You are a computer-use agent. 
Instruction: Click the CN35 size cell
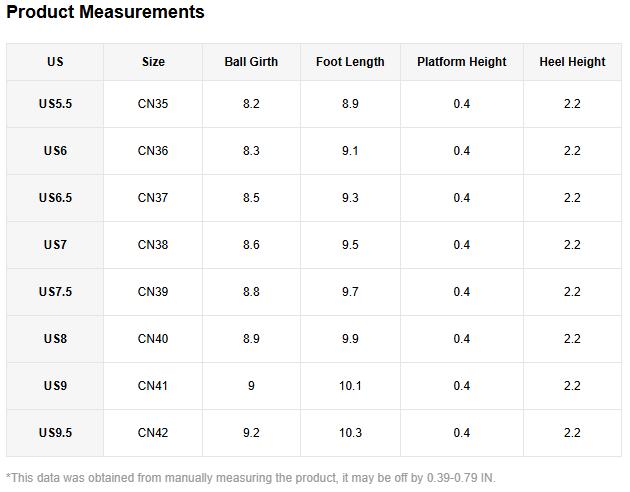[153, 104]
